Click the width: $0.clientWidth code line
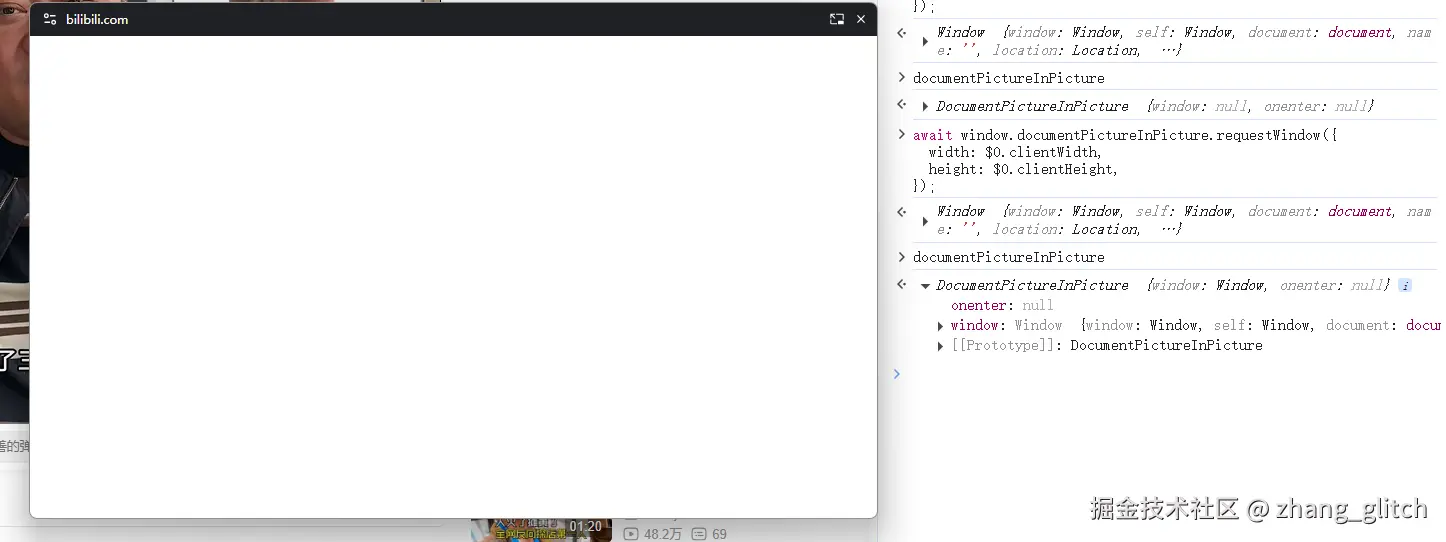The height and width of the screenshot is (542, 1446). click(x=1015, y=152)
